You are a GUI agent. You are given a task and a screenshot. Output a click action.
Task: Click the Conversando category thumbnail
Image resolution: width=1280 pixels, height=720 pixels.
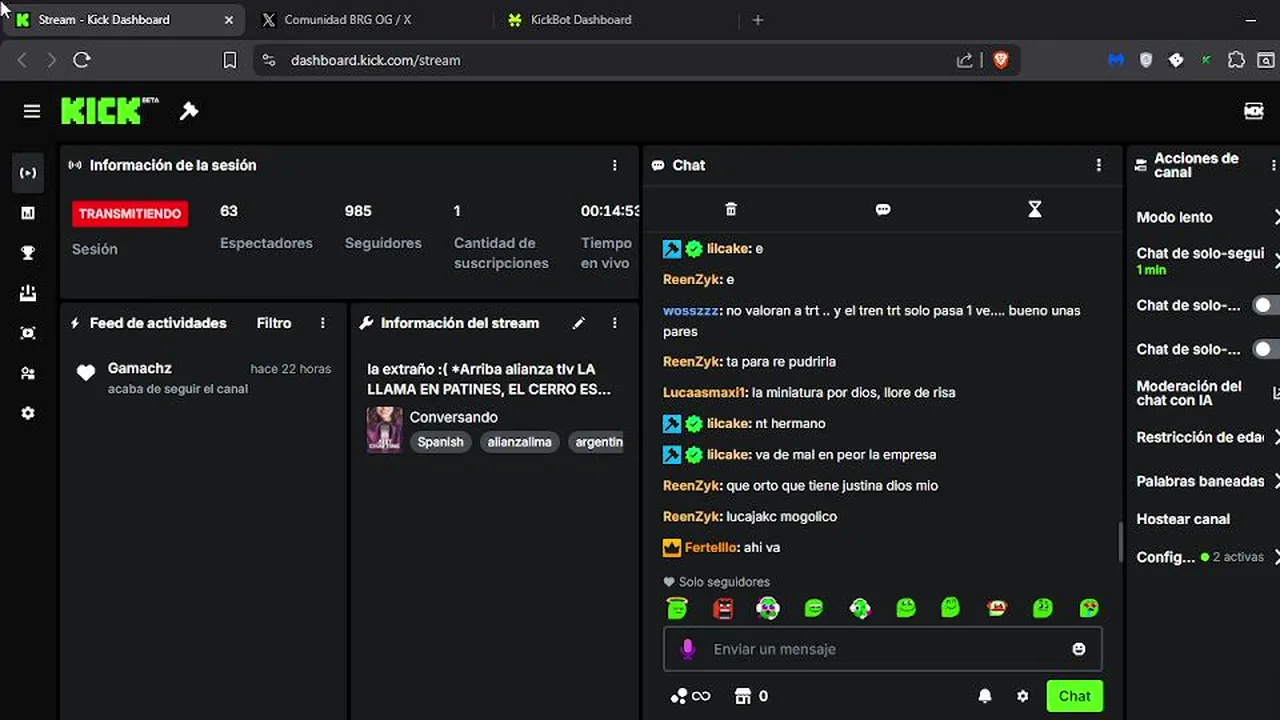coord(385,430)
